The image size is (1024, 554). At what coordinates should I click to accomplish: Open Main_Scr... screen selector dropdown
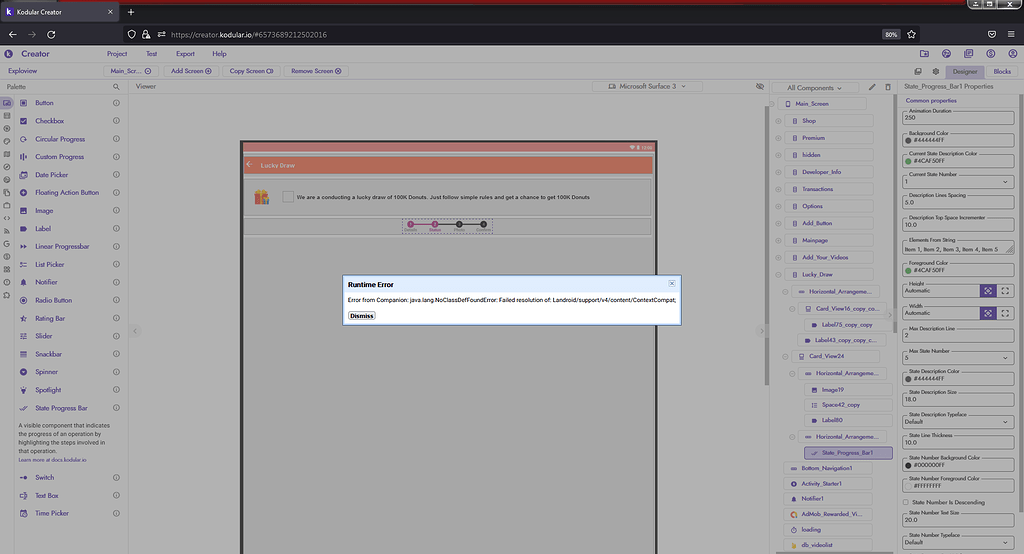[130, 71]
